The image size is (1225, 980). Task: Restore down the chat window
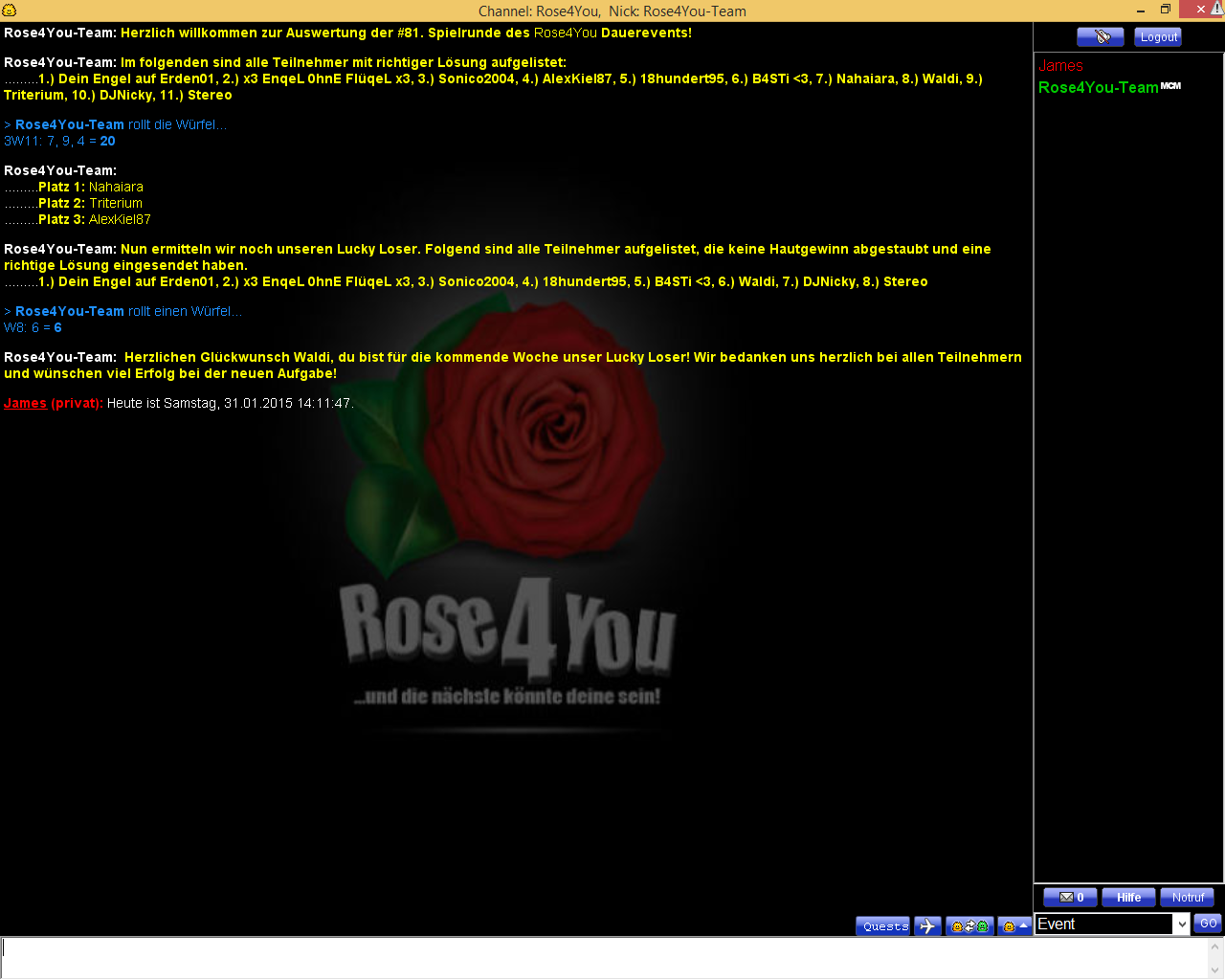[x=1165, y=10]
